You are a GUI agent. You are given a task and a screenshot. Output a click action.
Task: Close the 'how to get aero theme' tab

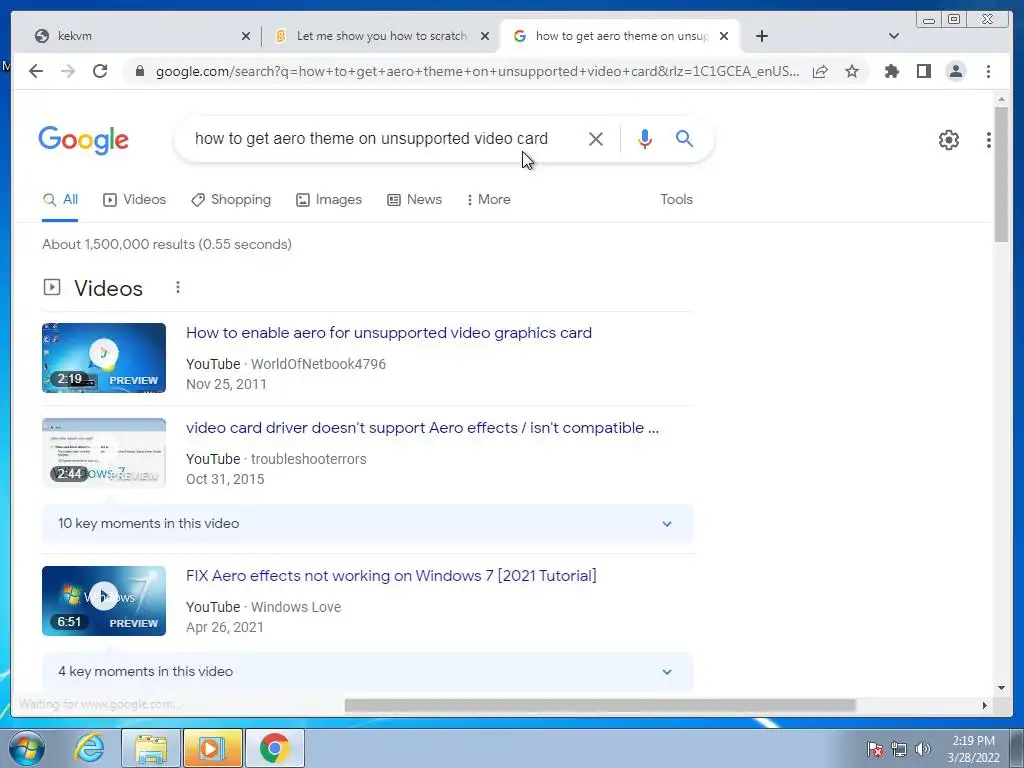724,36
